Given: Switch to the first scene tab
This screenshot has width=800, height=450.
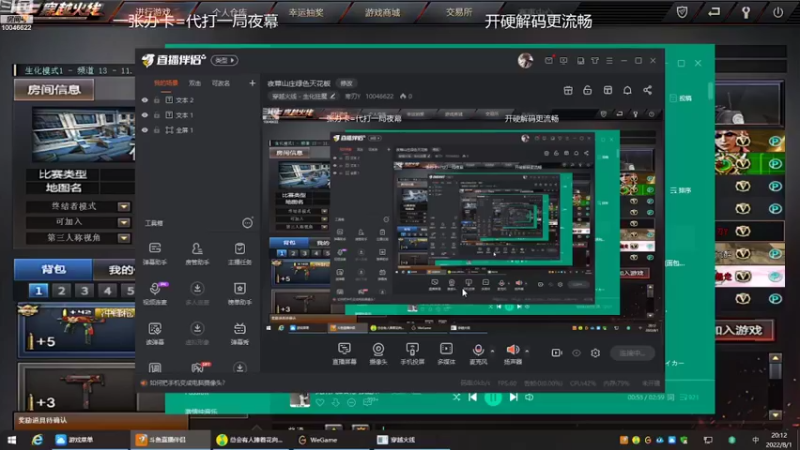Looking at the screenshot, I should click(166, 83).
